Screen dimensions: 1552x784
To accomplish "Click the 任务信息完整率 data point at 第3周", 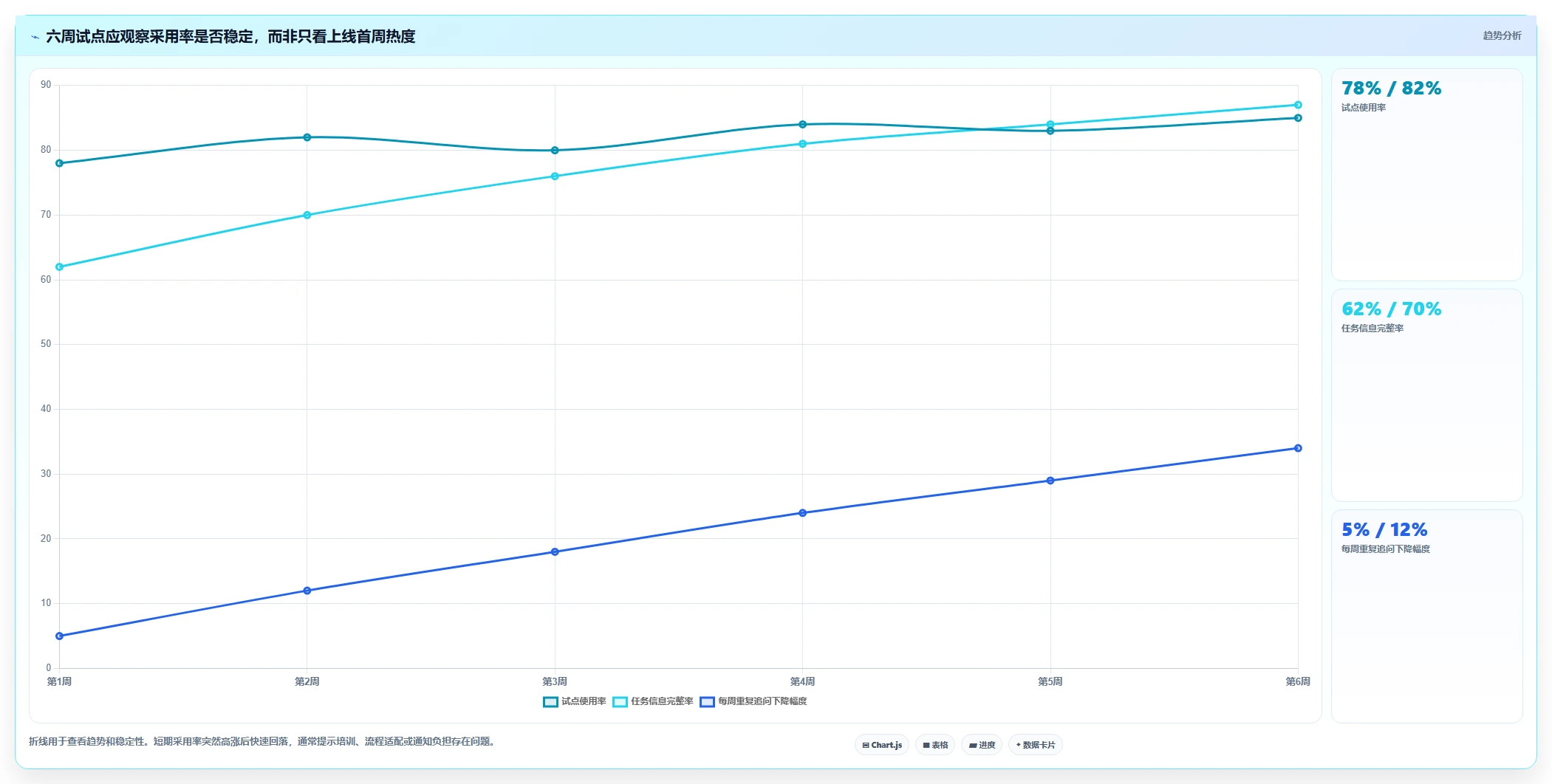I will pos(555,176).
